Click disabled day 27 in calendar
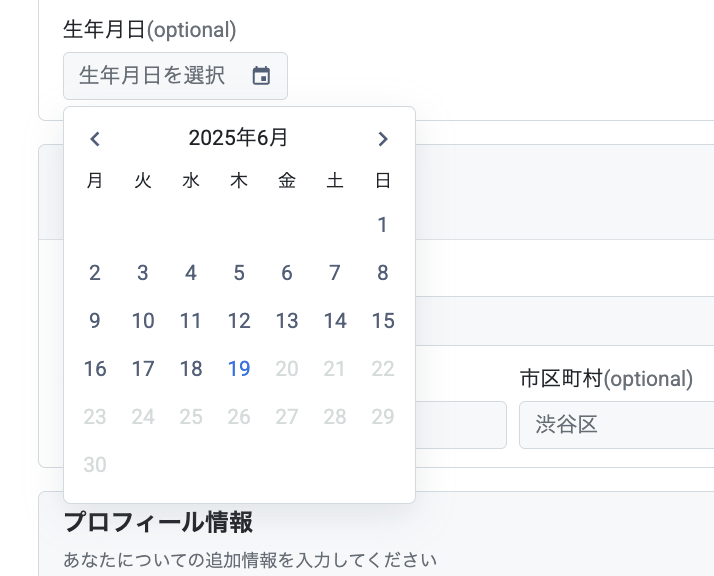 click(287, 417)
